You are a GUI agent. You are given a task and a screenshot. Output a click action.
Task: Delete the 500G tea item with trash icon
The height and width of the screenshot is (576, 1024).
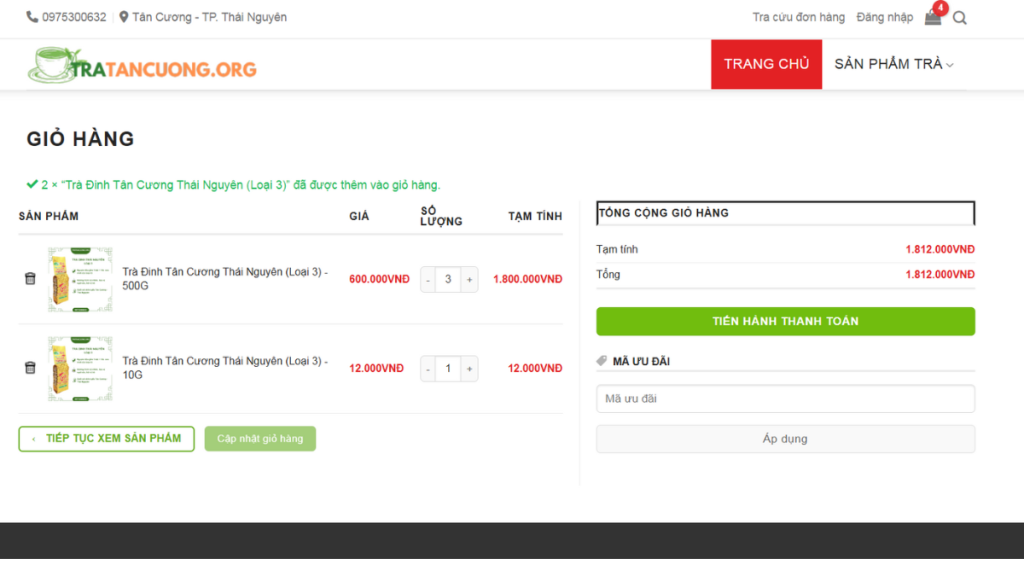coord(30,279)
